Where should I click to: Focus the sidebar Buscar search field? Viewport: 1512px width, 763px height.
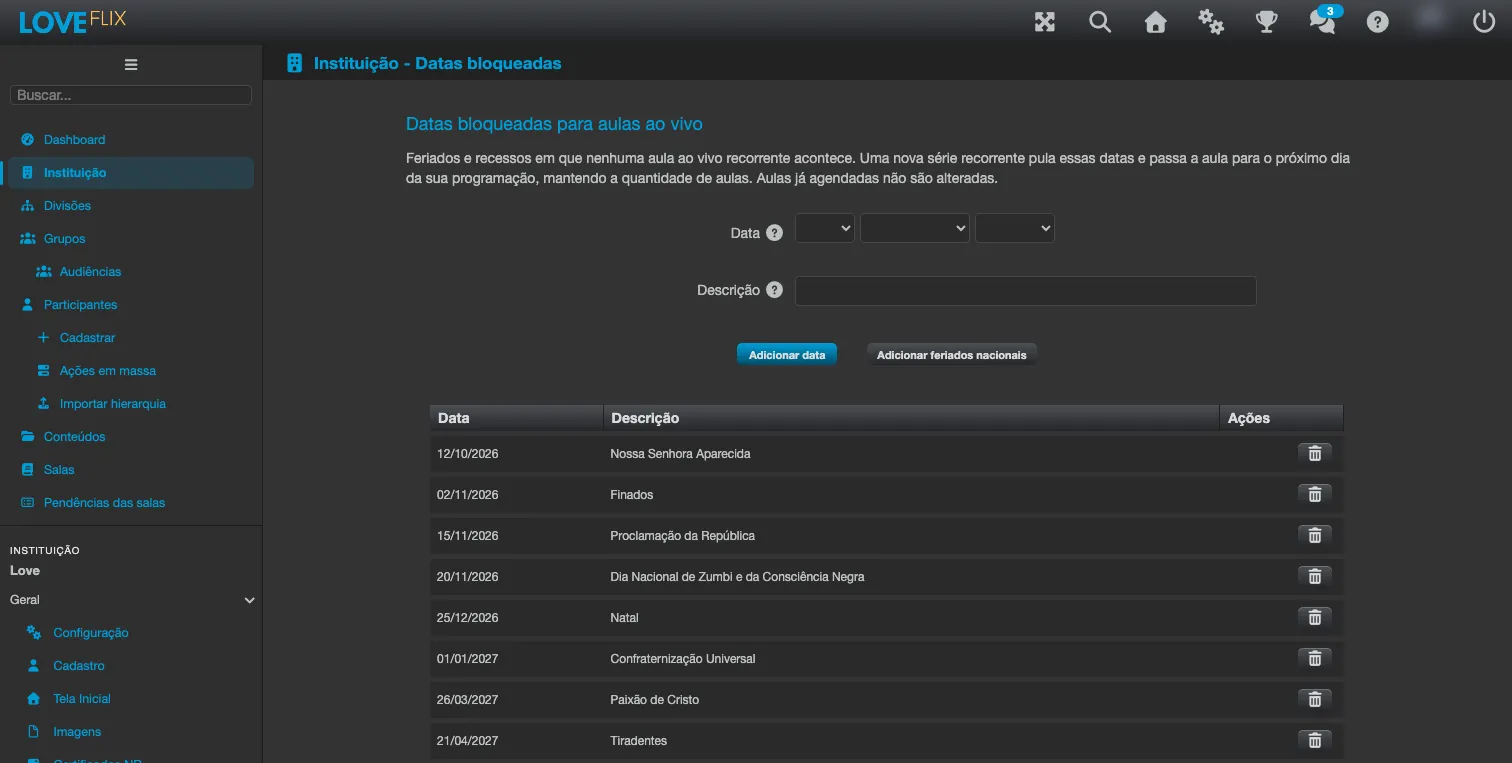click(x=131, y=95)
